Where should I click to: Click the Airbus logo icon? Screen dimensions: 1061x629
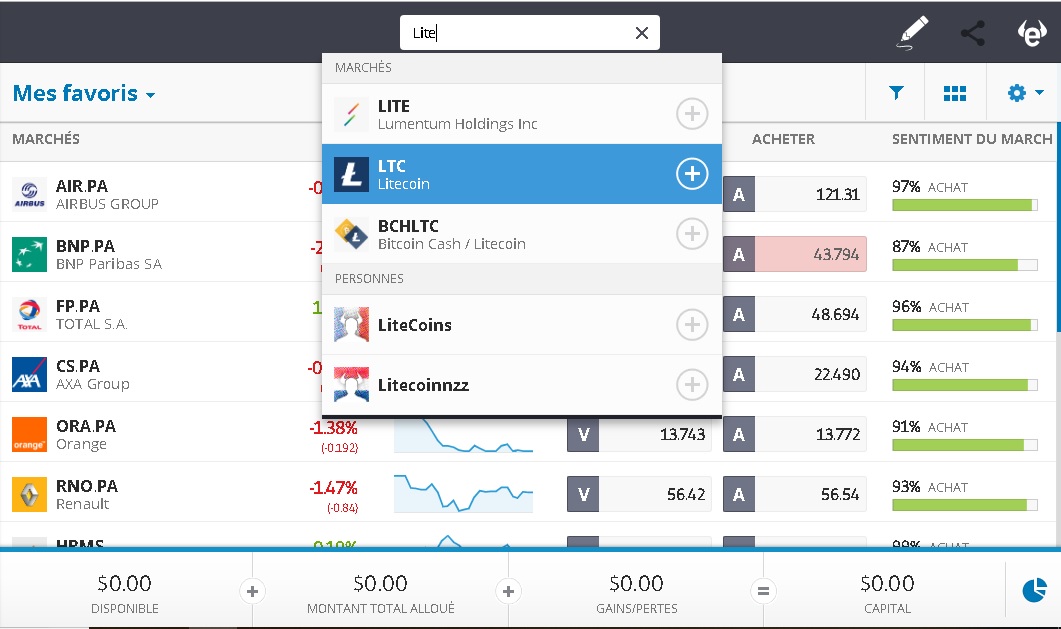click(x=29, y=195)
